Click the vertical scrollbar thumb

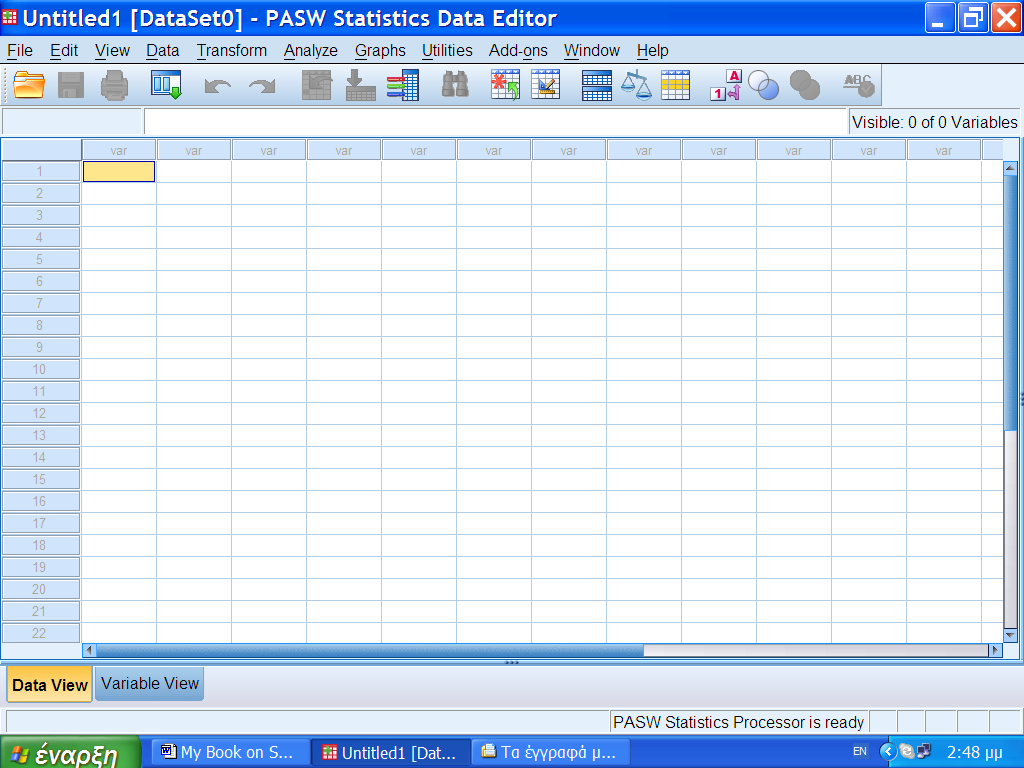pos(1010,302)
